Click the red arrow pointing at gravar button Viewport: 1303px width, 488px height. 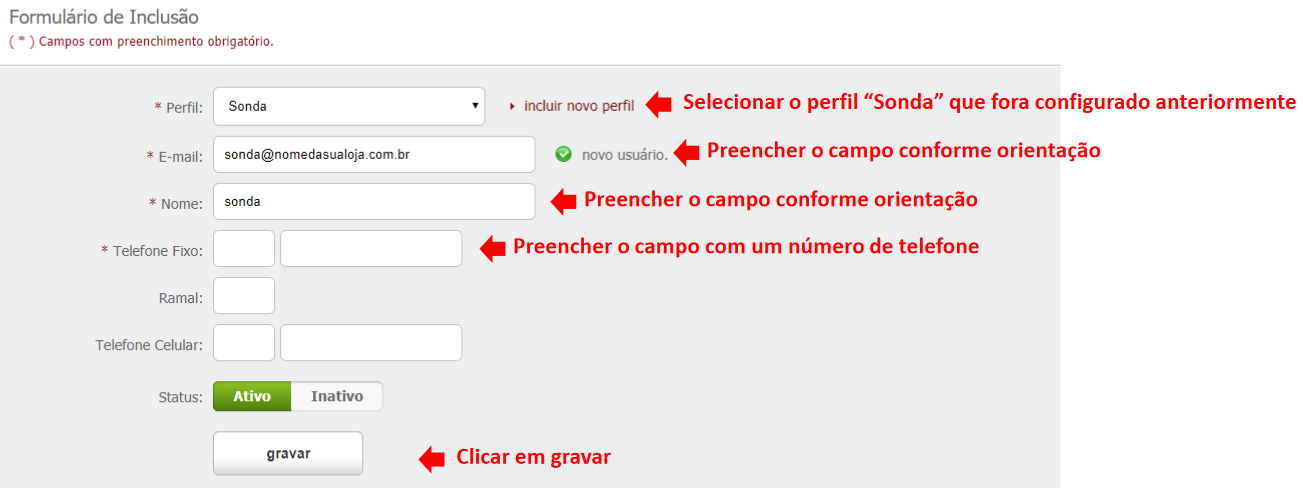[432, 458]
